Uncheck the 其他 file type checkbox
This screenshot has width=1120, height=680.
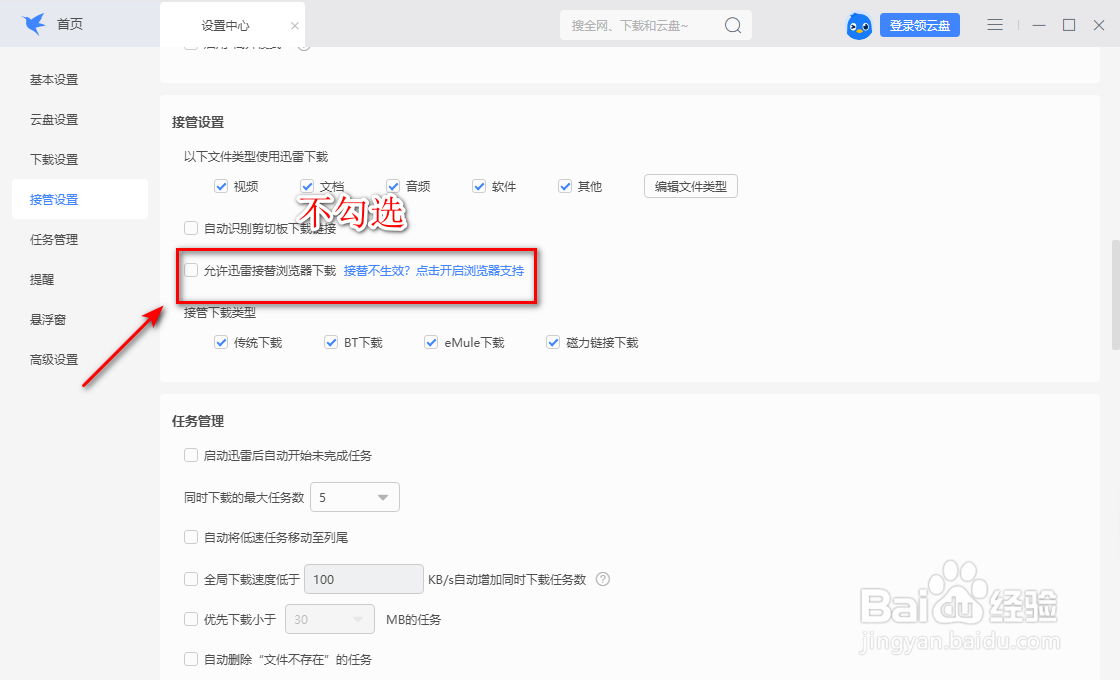tap(565, 186)
